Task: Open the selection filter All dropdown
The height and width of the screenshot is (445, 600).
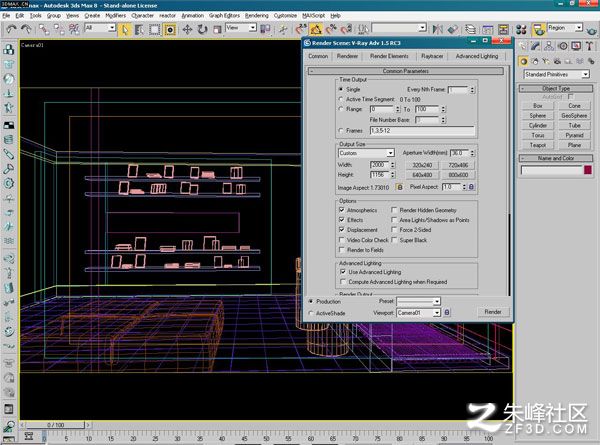Action: 111,28
